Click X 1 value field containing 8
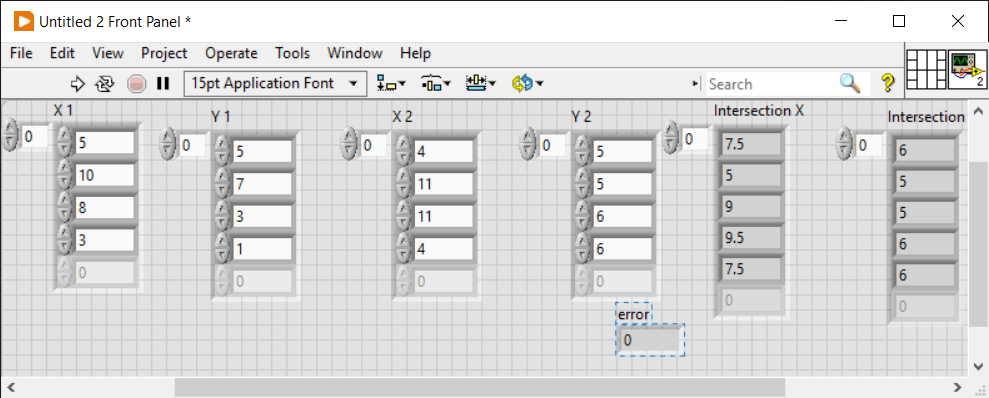This screenshot has height=398, width=989. click(x=105, y=208)
